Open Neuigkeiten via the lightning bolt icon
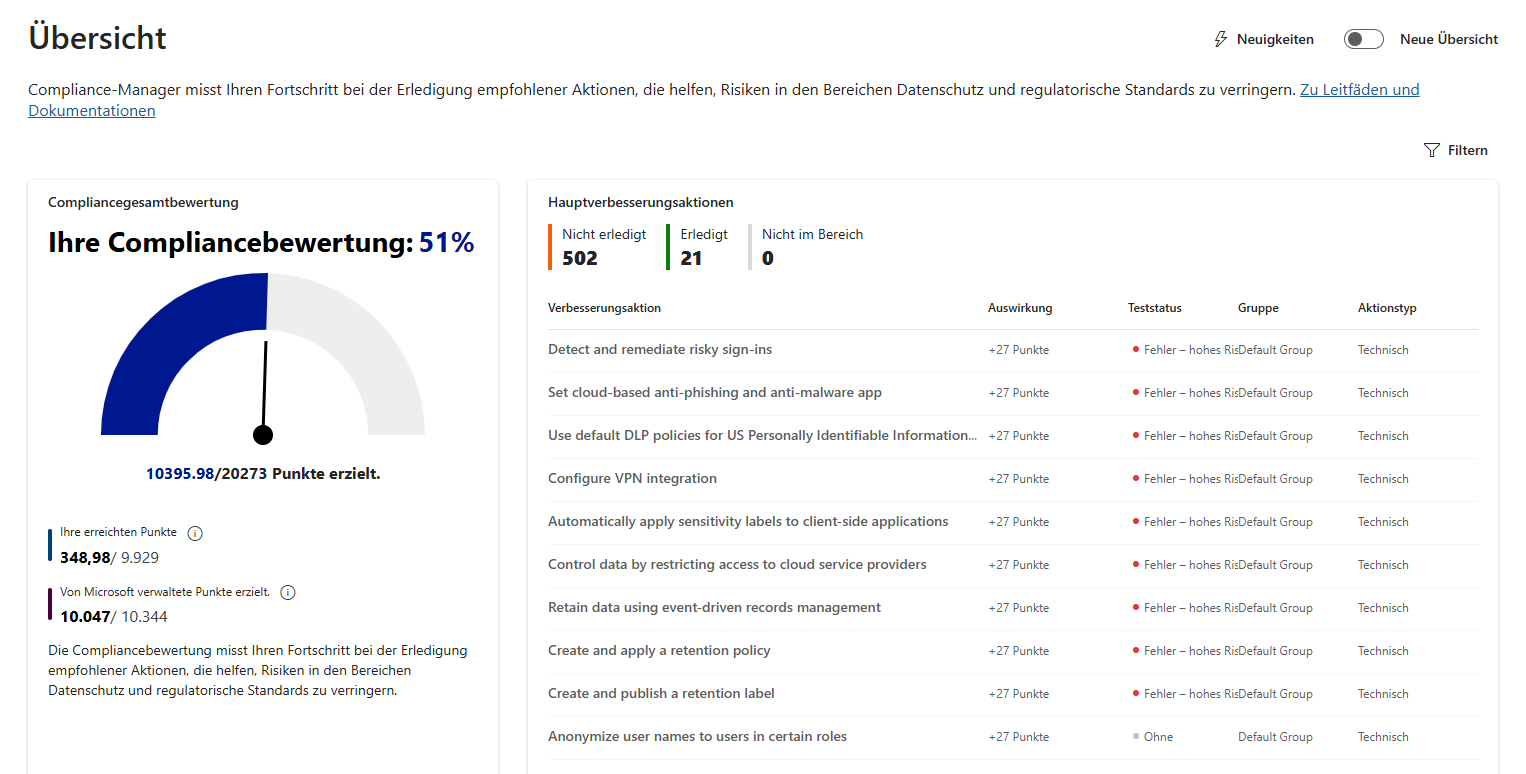The image size is (1526, 774). [1221, 38]
